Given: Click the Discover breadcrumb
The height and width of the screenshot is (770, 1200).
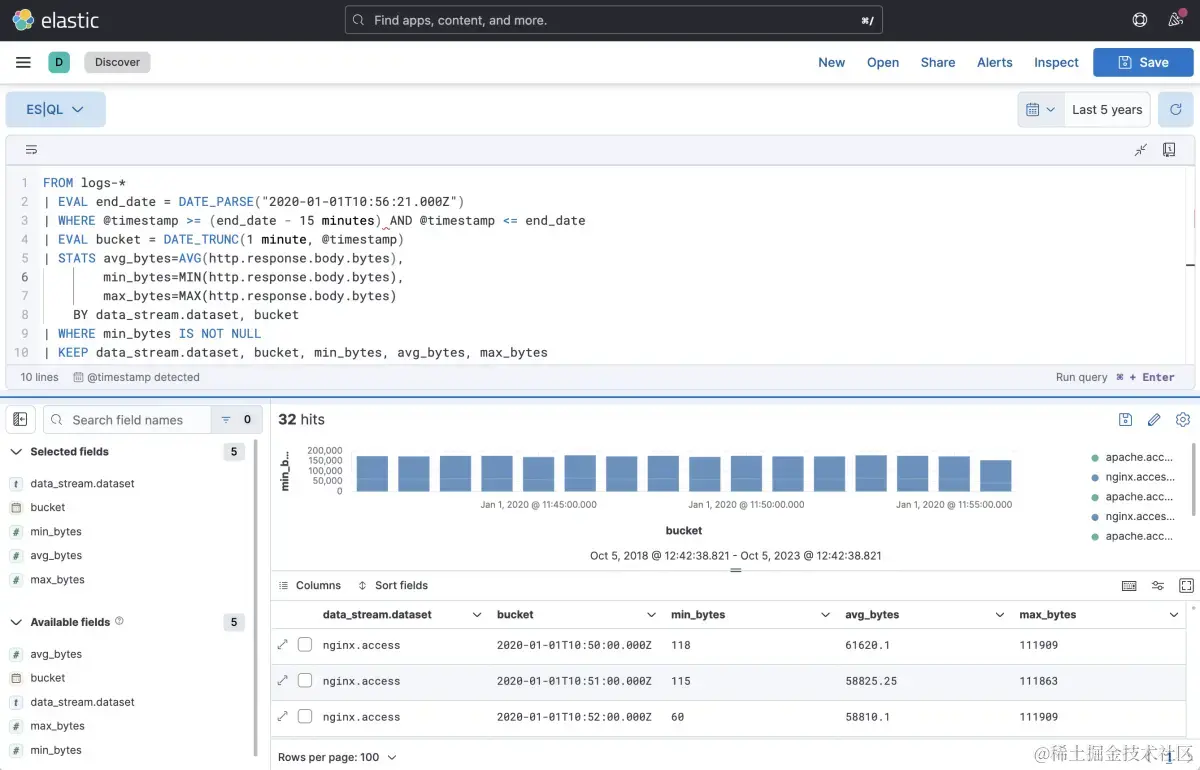Looking at the screenshot, I should click(x=118, y=62).
